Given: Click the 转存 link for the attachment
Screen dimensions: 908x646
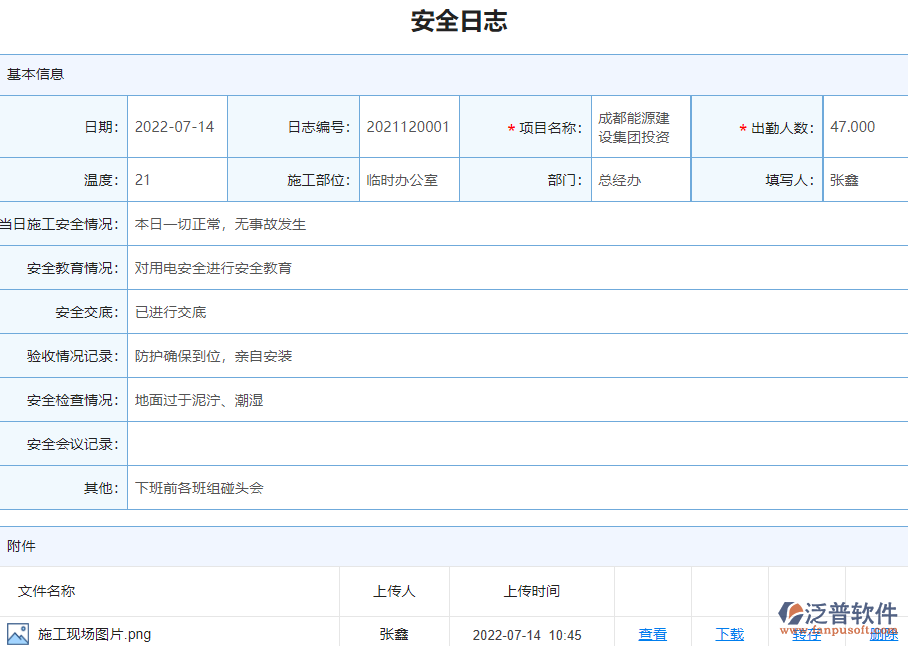Looking at the screenshot, I should click(x=805, y=635).
